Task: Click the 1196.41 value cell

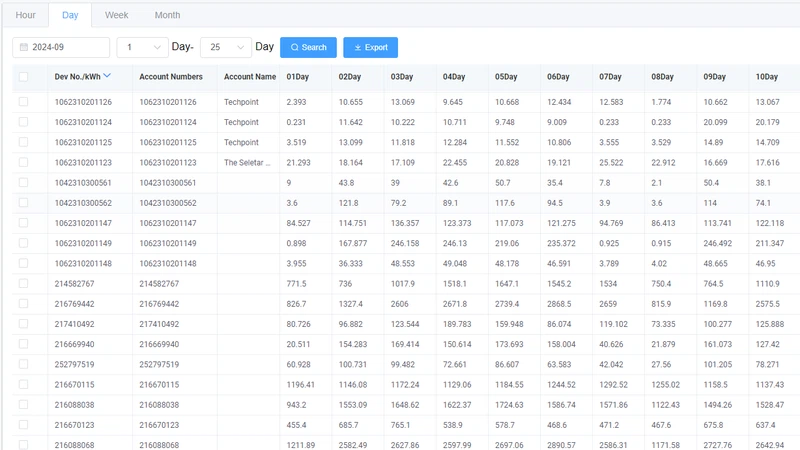Action: 301,384
